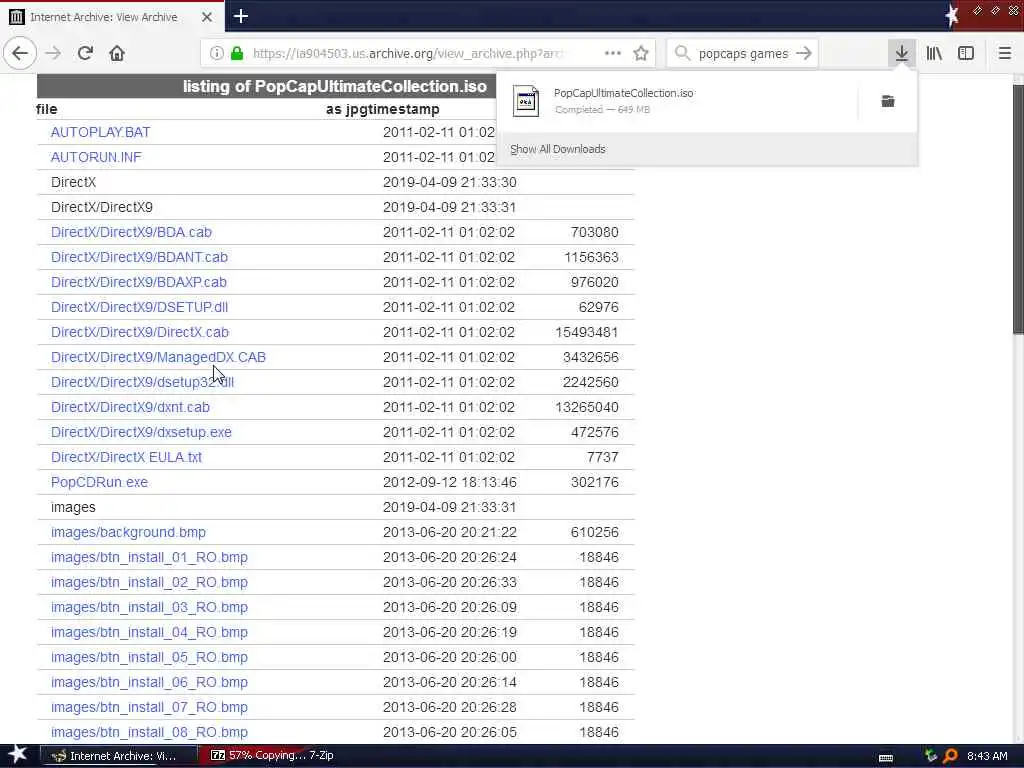Open images/btn_install_04_RO.bmp link
Image resolution: width=1024 pixels, height=768 pixels.
pos(149,632)
